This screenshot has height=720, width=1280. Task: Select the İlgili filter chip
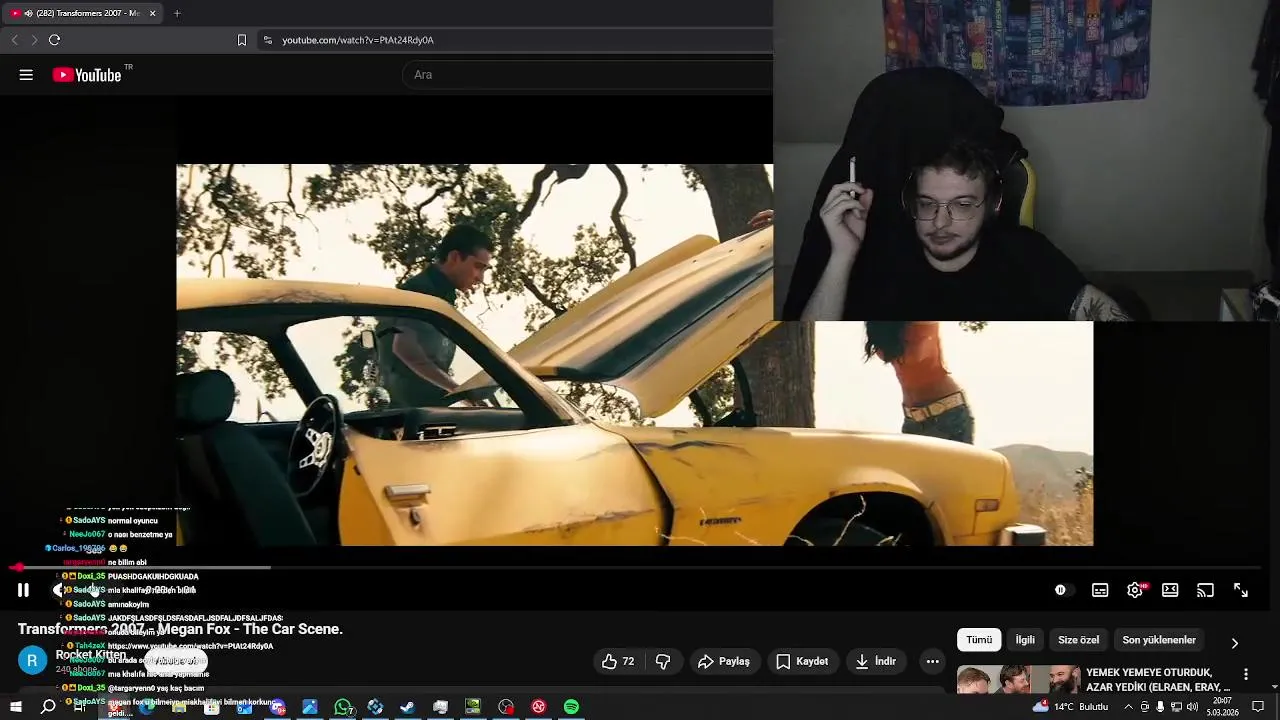pos(1025,640)
